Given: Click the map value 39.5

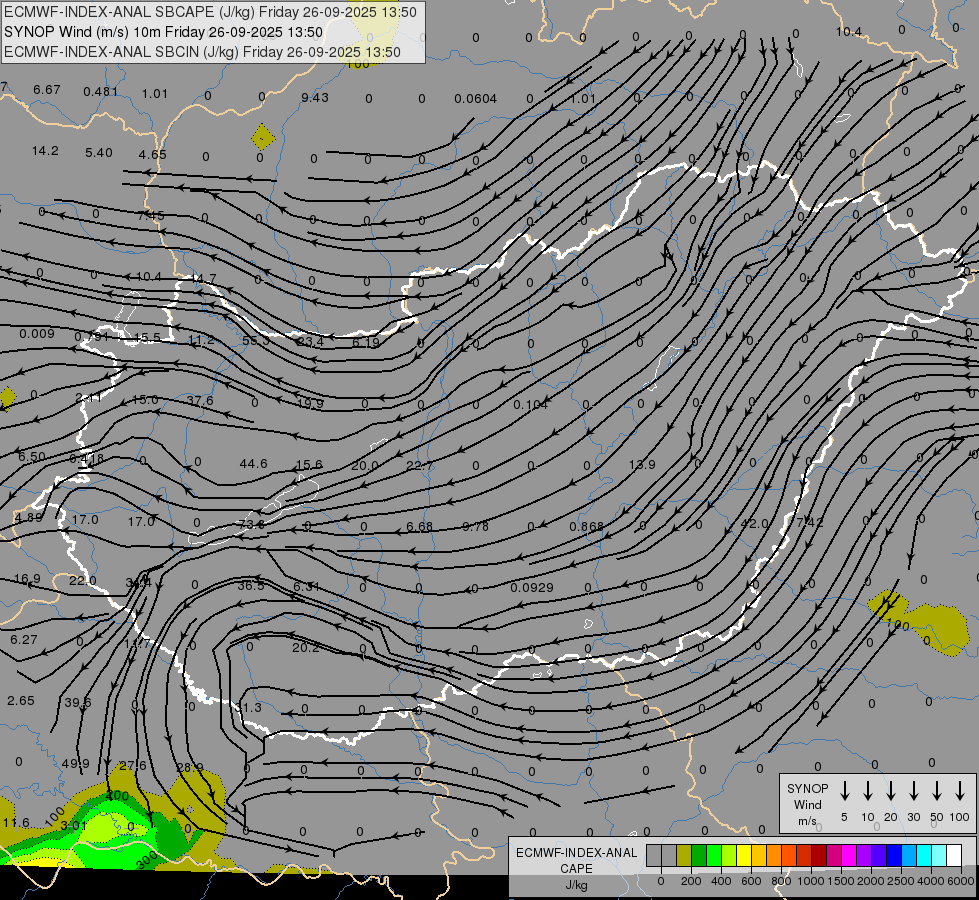Looking at the screenshot, I should click(78, 702).
